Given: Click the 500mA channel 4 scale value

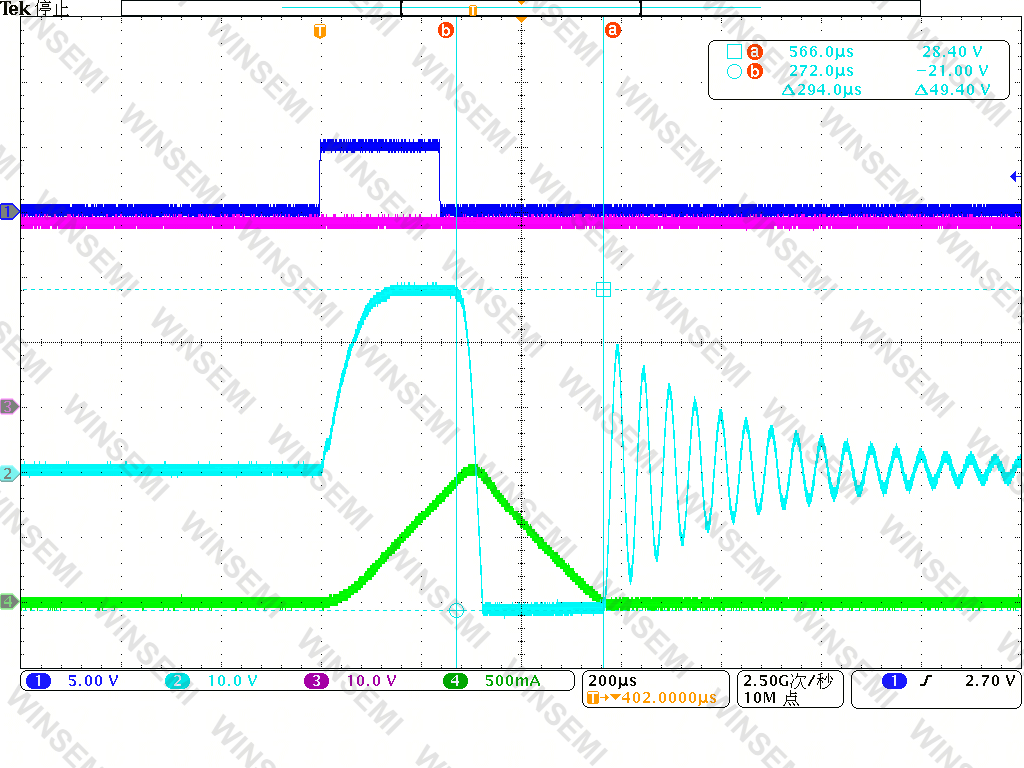Looking at the screenshot, I should tap(513, 681).
